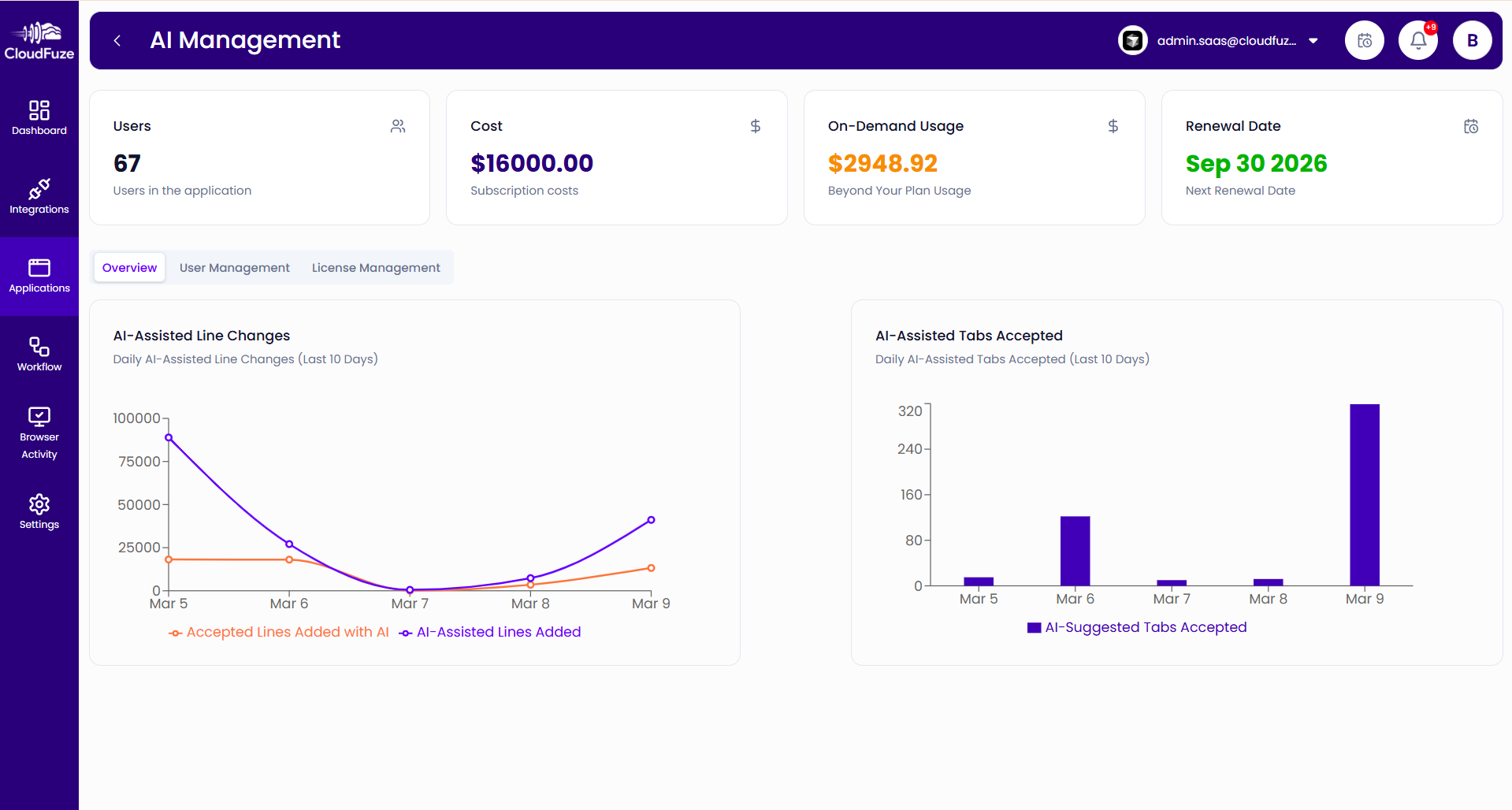Screen dimensions: 1512x810
Task: Toggle the AI-Assisted Lines Added series
Action: pos(498,631)
